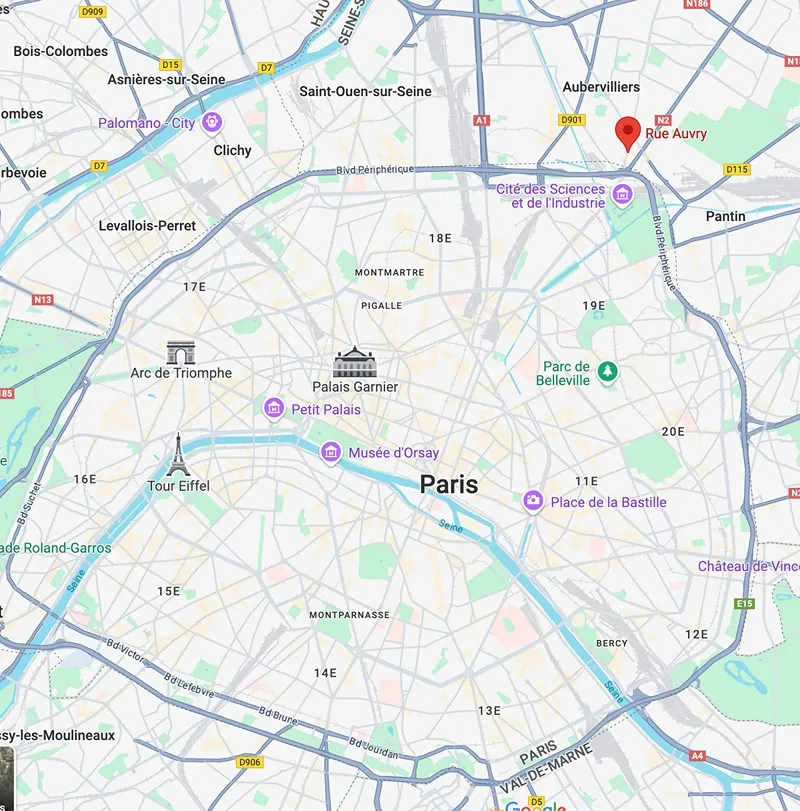The height and width of the screenshot is (811, 800).
Task: Select the Château de Vincennes label
Action: 749,566
